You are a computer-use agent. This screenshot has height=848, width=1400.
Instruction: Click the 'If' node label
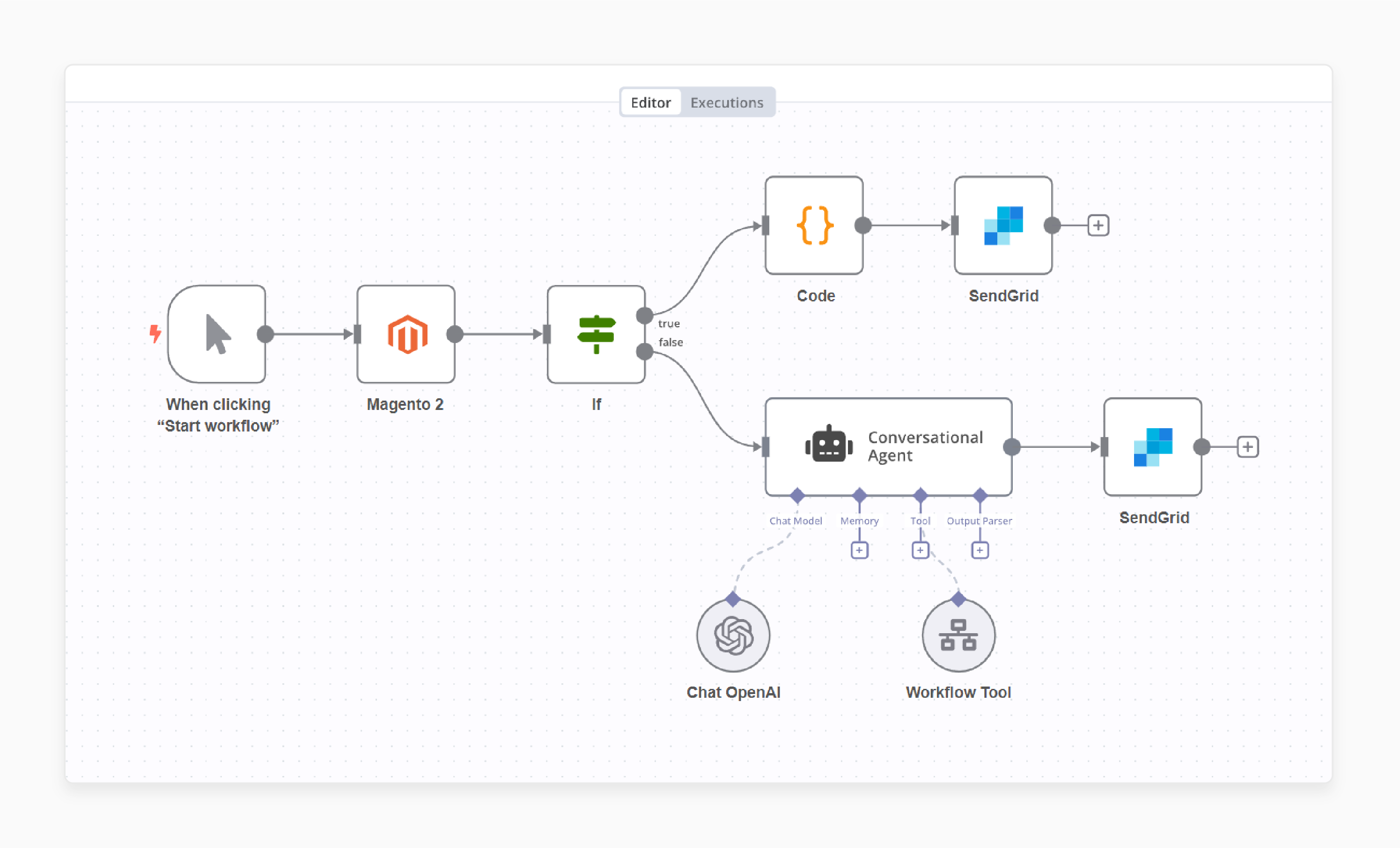pos(596,404)
